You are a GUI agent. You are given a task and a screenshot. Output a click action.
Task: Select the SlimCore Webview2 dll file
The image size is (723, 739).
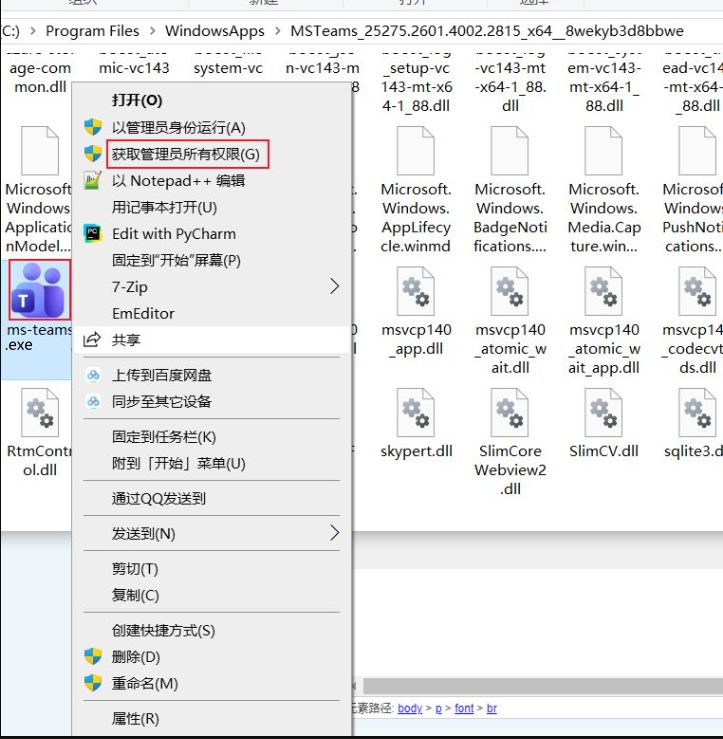[510, 412]
